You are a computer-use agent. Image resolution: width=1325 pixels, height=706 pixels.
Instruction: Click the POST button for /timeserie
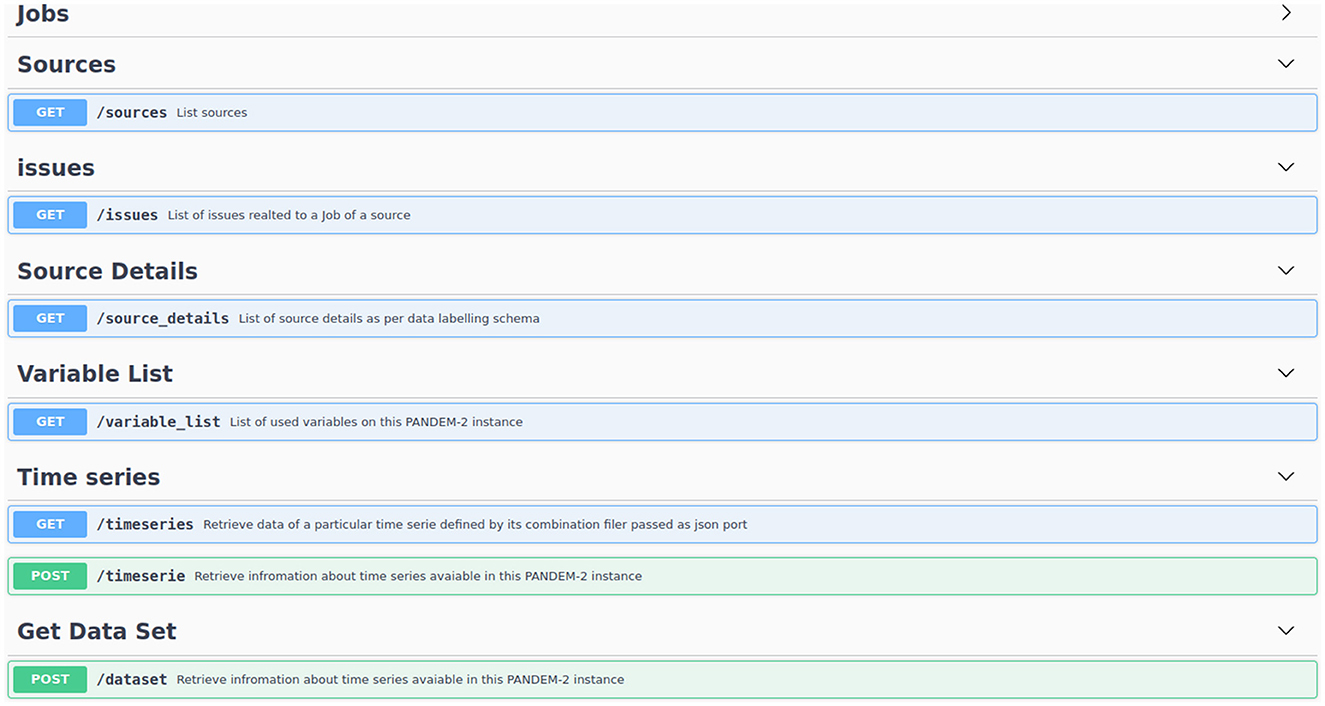[x=50, y=576]
